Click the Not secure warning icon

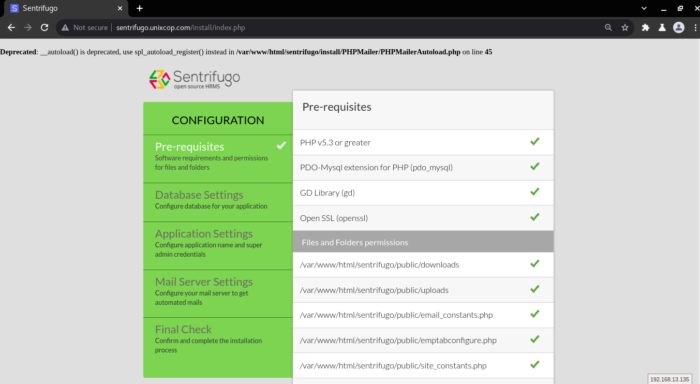65,28
